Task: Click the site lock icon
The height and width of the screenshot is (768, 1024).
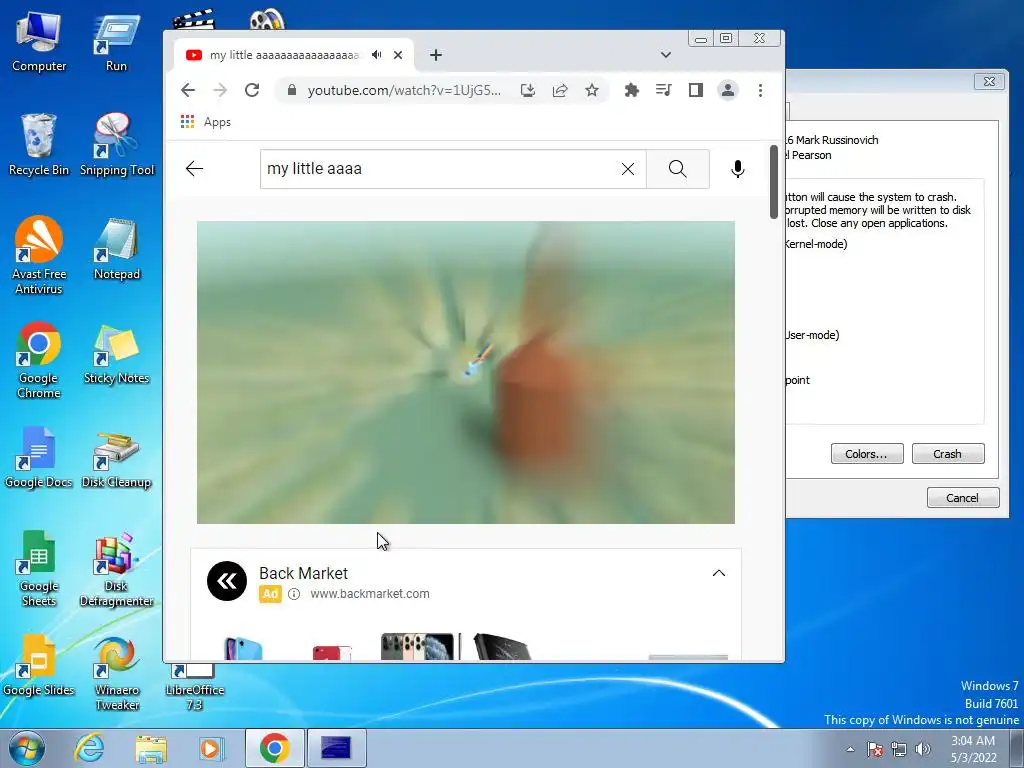Action: pos(293,90)
